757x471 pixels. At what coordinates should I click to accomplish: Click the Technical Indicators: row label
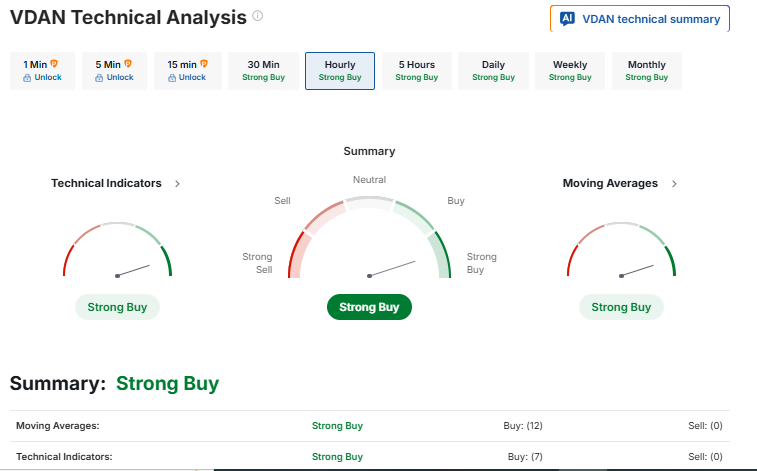coord(64,457)
